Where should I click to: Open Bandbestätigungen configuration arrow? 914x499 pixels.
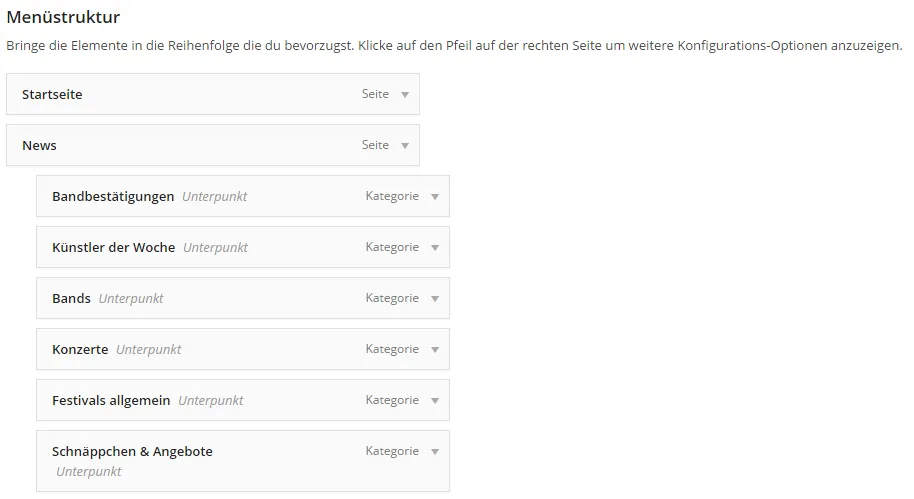coord(435,196)
